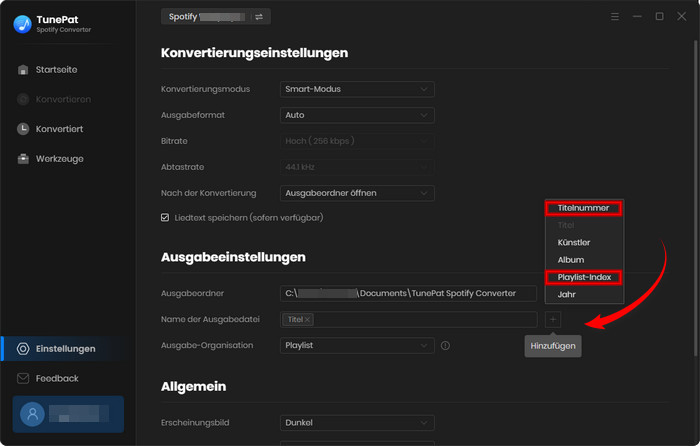The image size is (700, 446).
Task: Click the user profile avatar
Action: [35, 413]
